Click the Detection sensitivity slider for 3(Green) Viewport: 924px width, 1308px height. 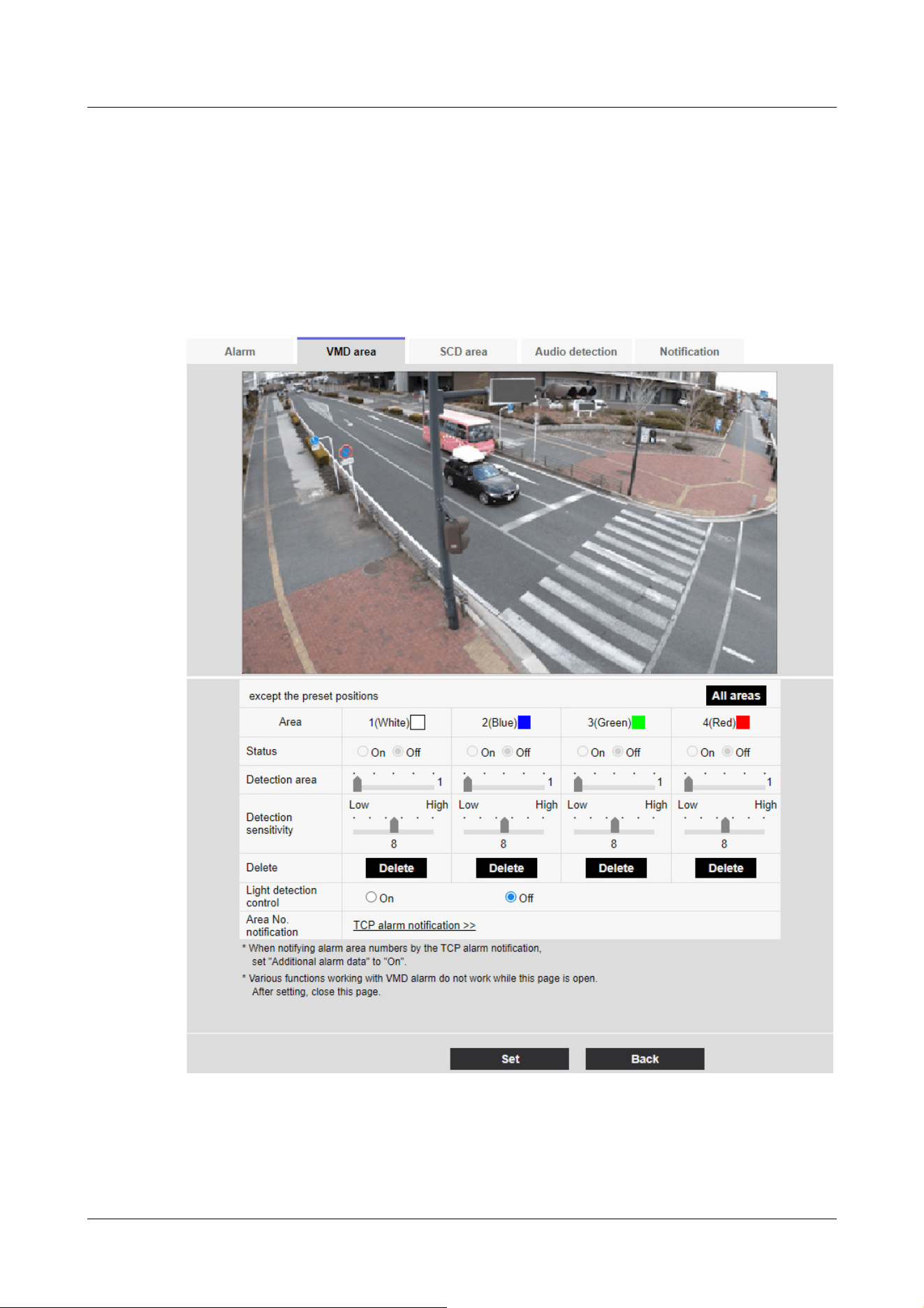point(615,827)
